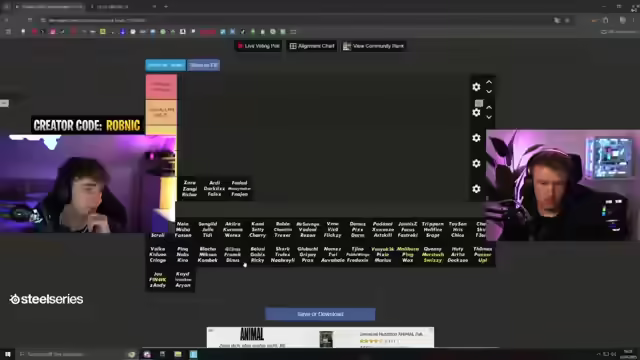
Task: Open the ANIMAL advertisement banner
Action: [x=320, y=338]
